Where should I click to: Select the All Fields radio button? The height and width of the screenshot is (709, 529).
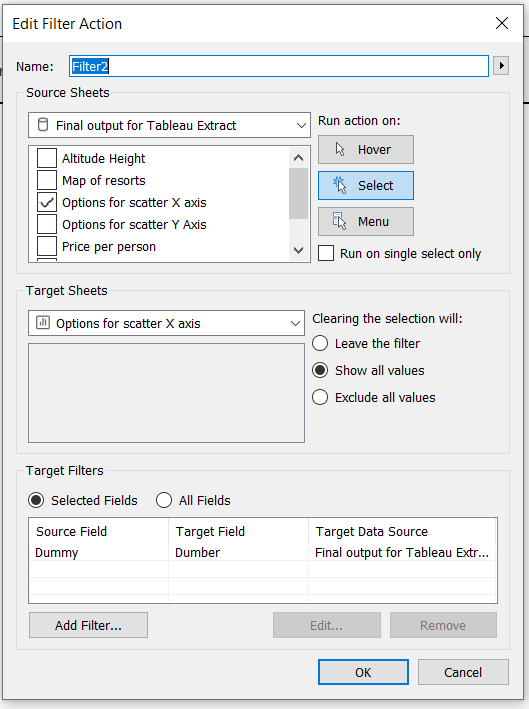164,500
